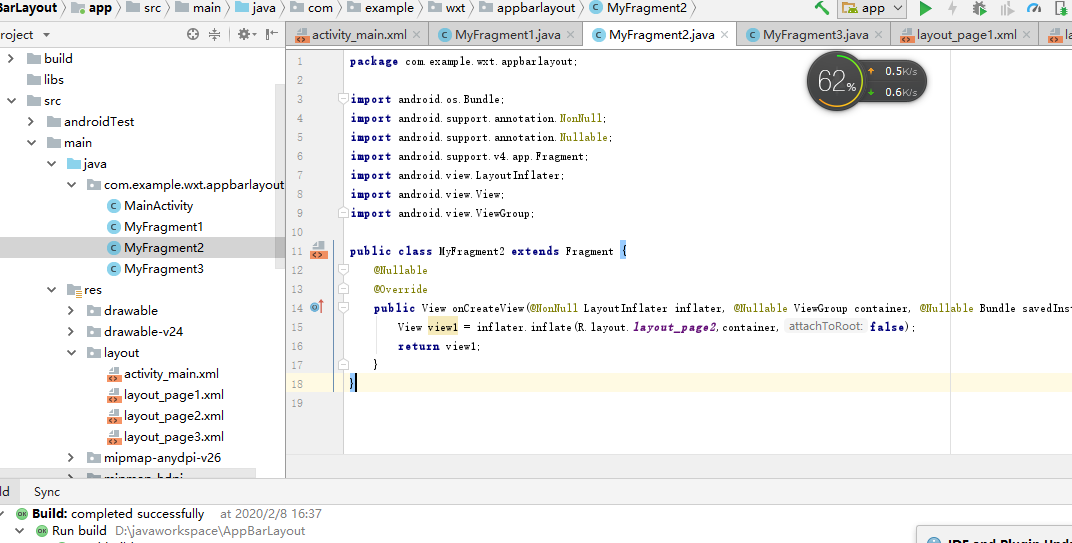Click the example breadcrumb in navigation bar
The height and width of the screenshot is (543, 1072).
pyautogui.click(x=380, y=8)
